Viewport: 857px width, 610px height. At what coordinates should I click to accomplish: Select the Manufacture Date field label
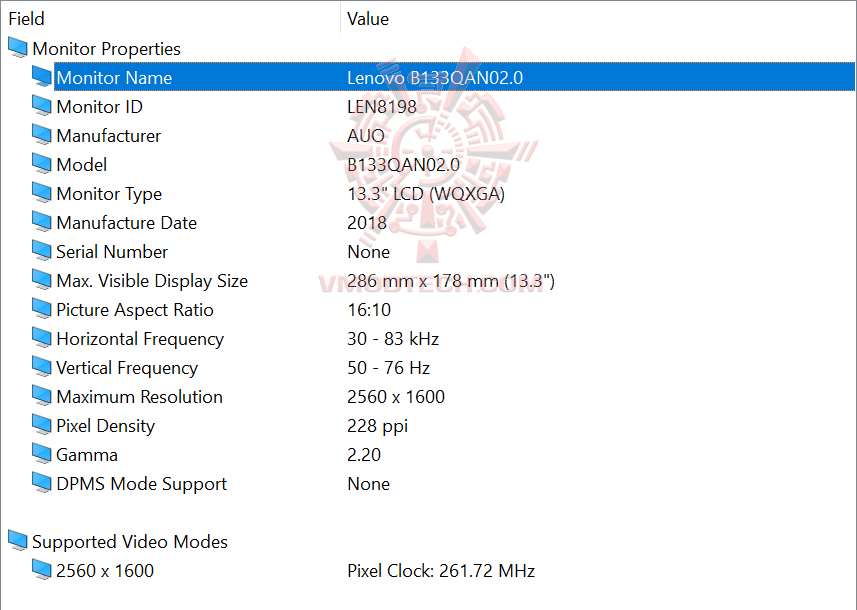[127, 222]
